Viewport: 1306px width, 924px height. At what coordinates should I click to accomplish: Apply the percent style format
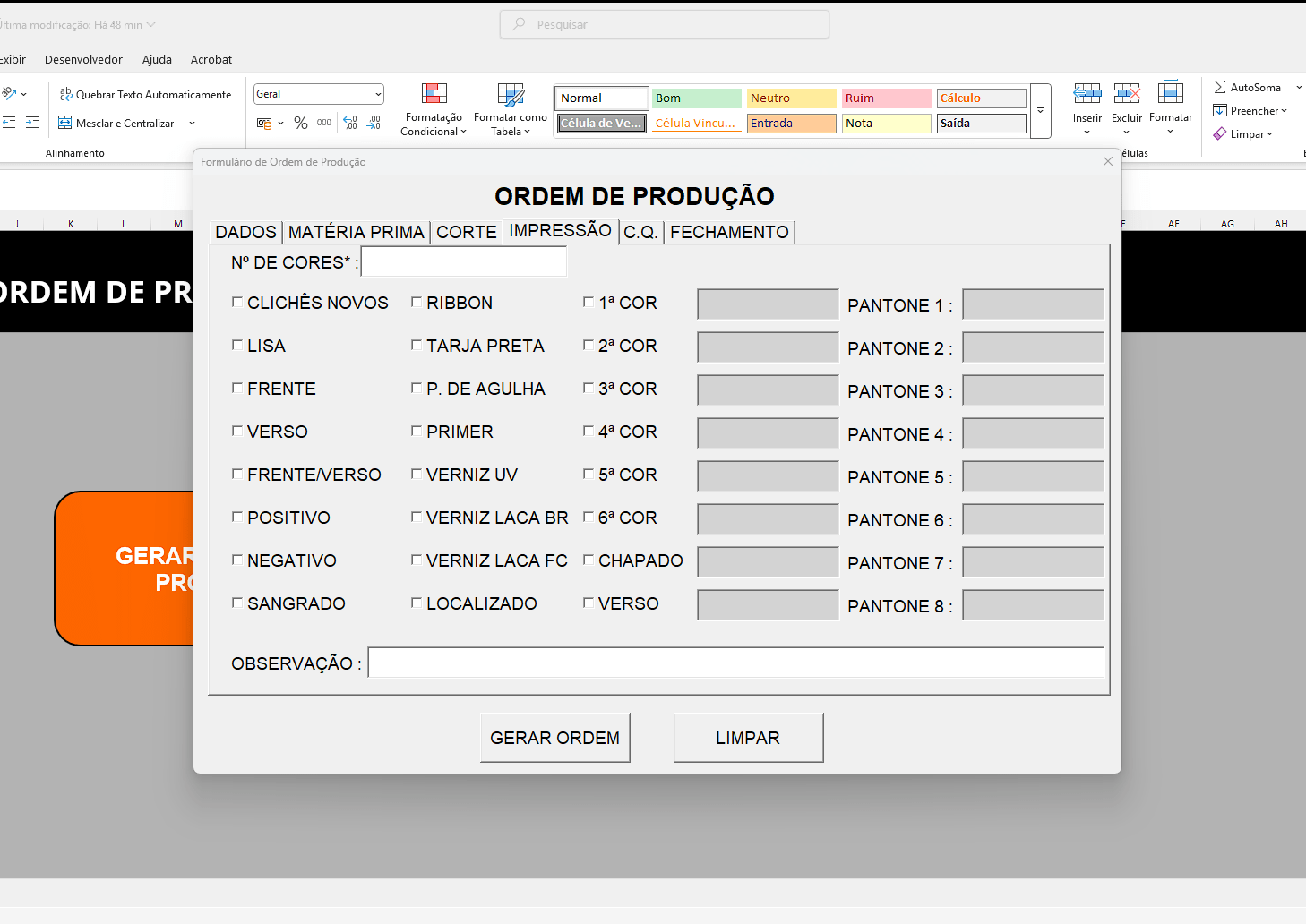pyautogui.click(x=301, y=123)
